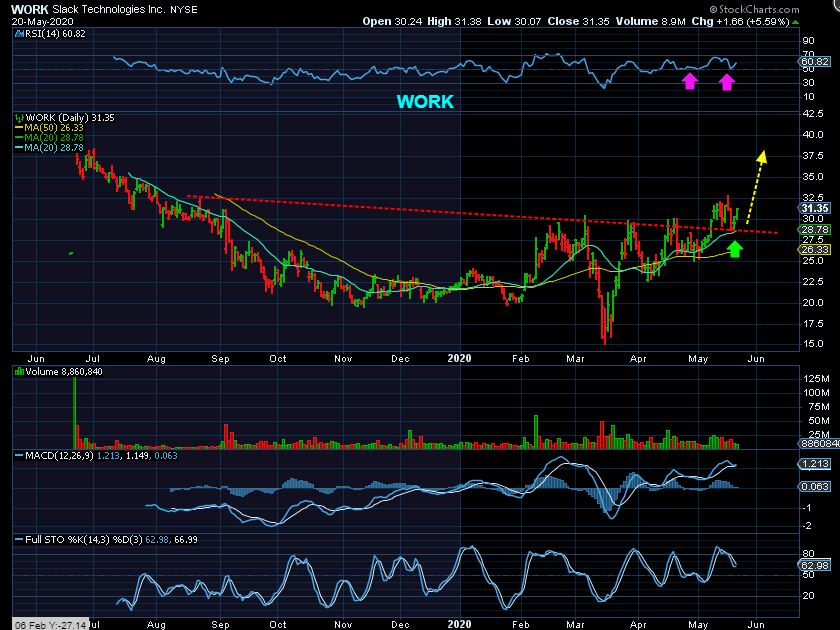This screenshot has width=840, height=630.
Task: Click the 62.98 stochastic value tag
Action: [812, 565]
